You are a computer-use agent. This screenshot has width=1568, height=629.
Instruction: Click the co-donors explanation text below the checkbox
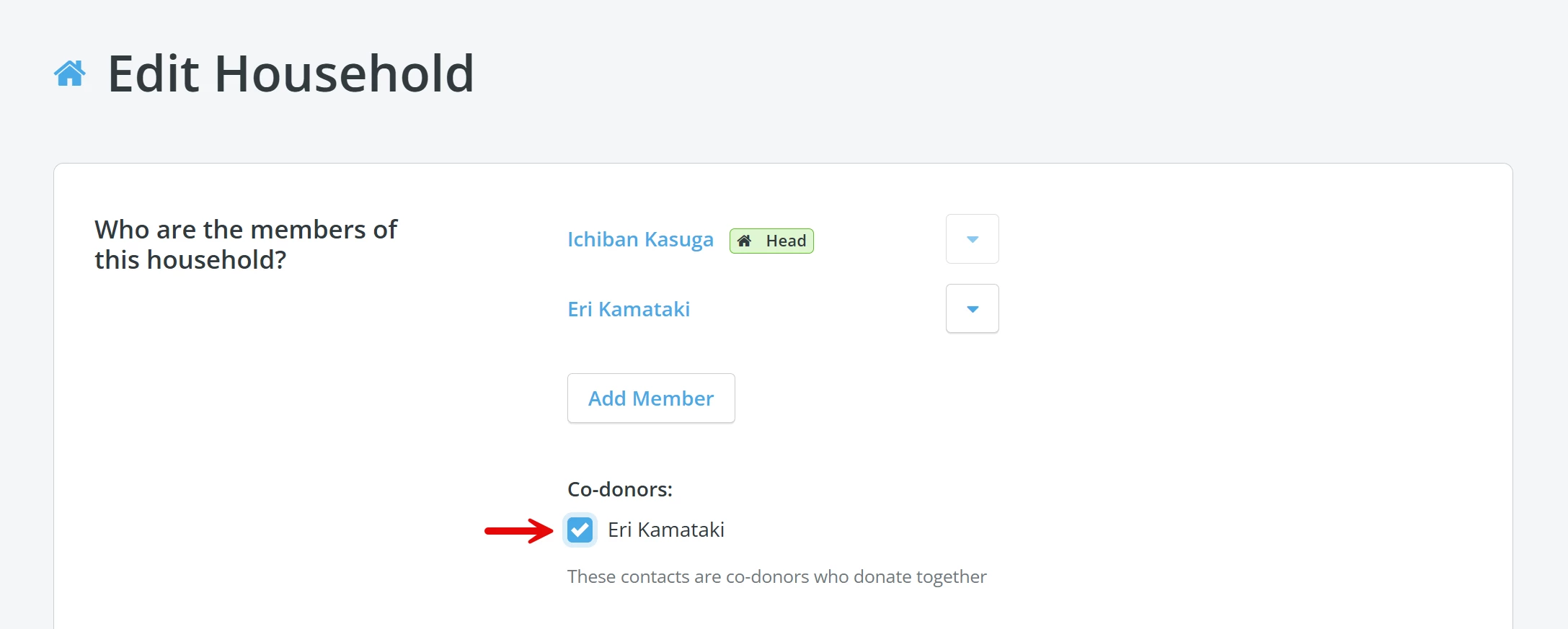tap(776, 576)
